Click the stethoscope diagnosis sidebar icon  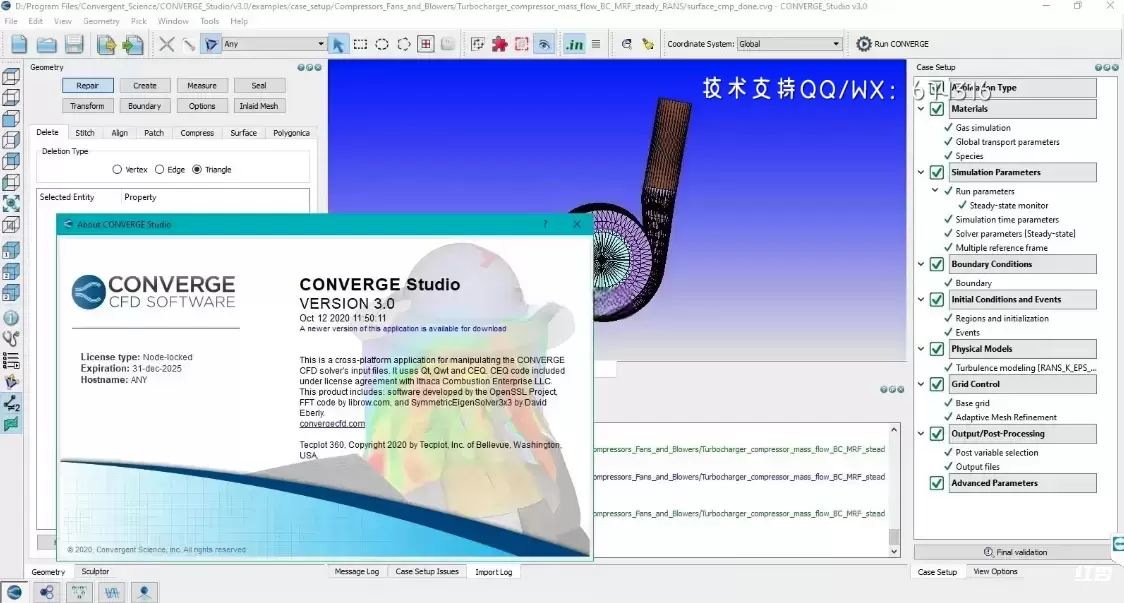pos(11,338)
